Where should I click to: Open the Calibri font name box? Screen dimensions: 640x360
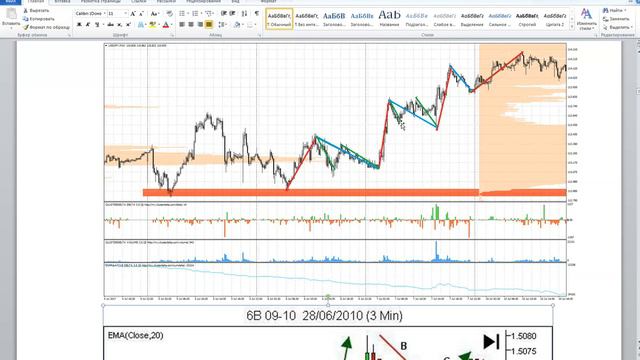click(x=90, y=13)
